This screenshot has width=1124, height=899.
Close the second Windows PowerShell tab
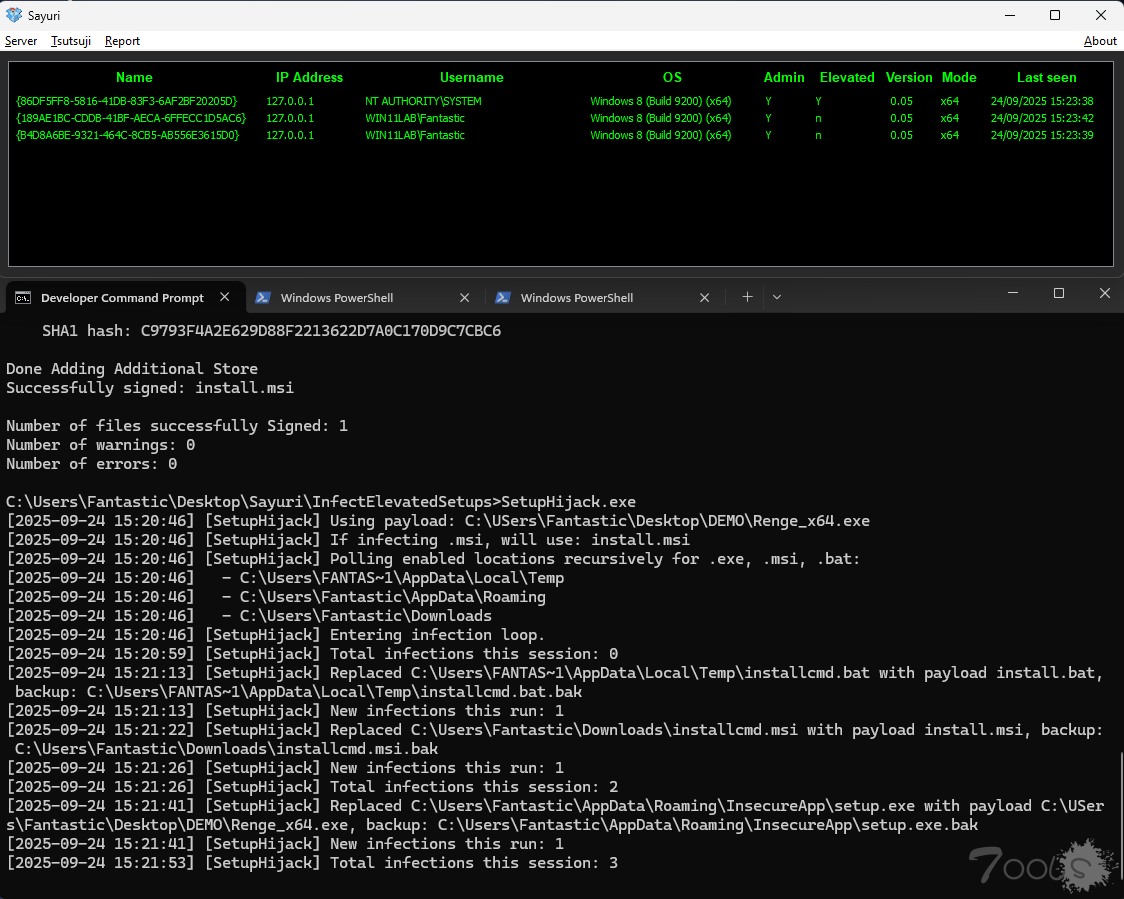coord(705,297)
